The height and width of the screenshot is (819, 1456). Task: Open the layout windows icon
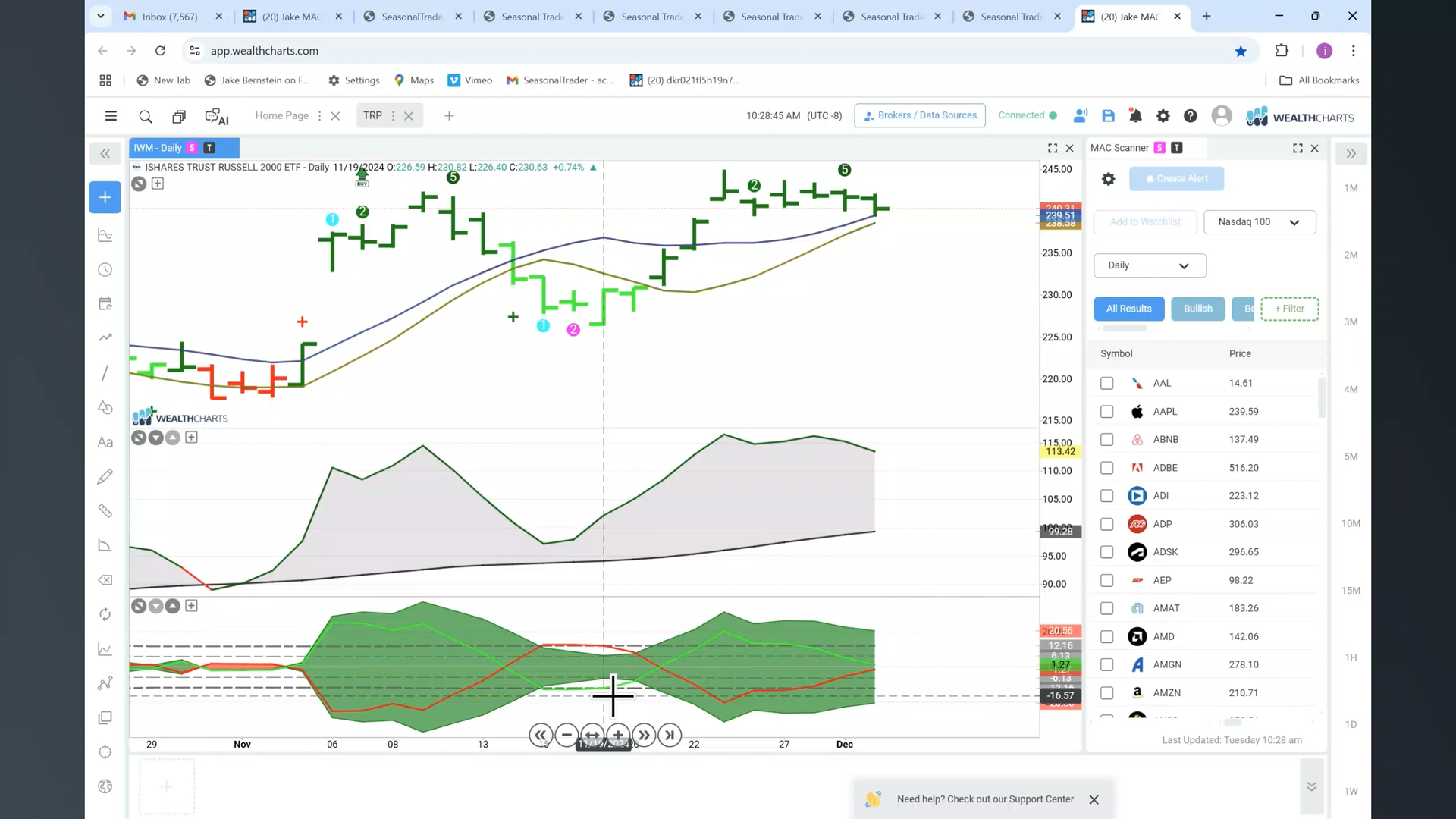179,116
